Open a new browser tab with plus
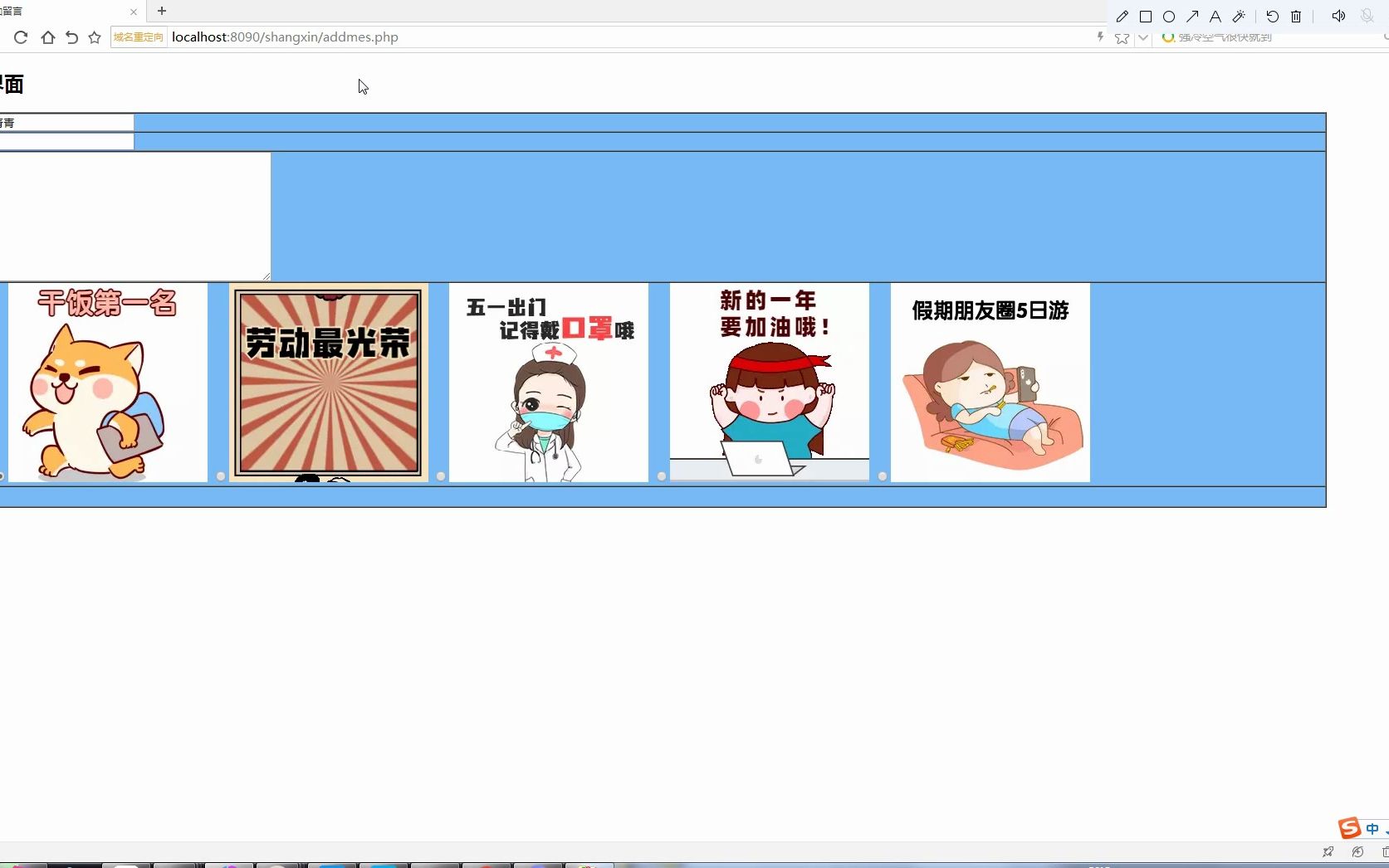 point(161,12)
